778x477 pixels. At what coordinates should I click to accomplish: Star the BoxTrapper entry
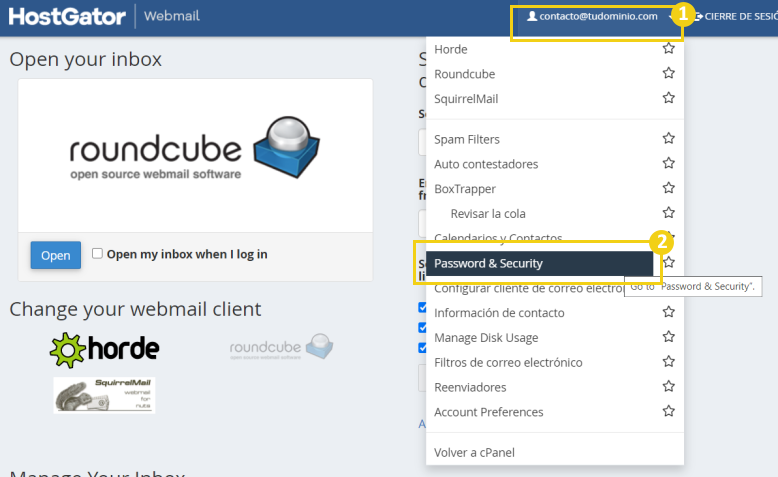pos(668,188)
